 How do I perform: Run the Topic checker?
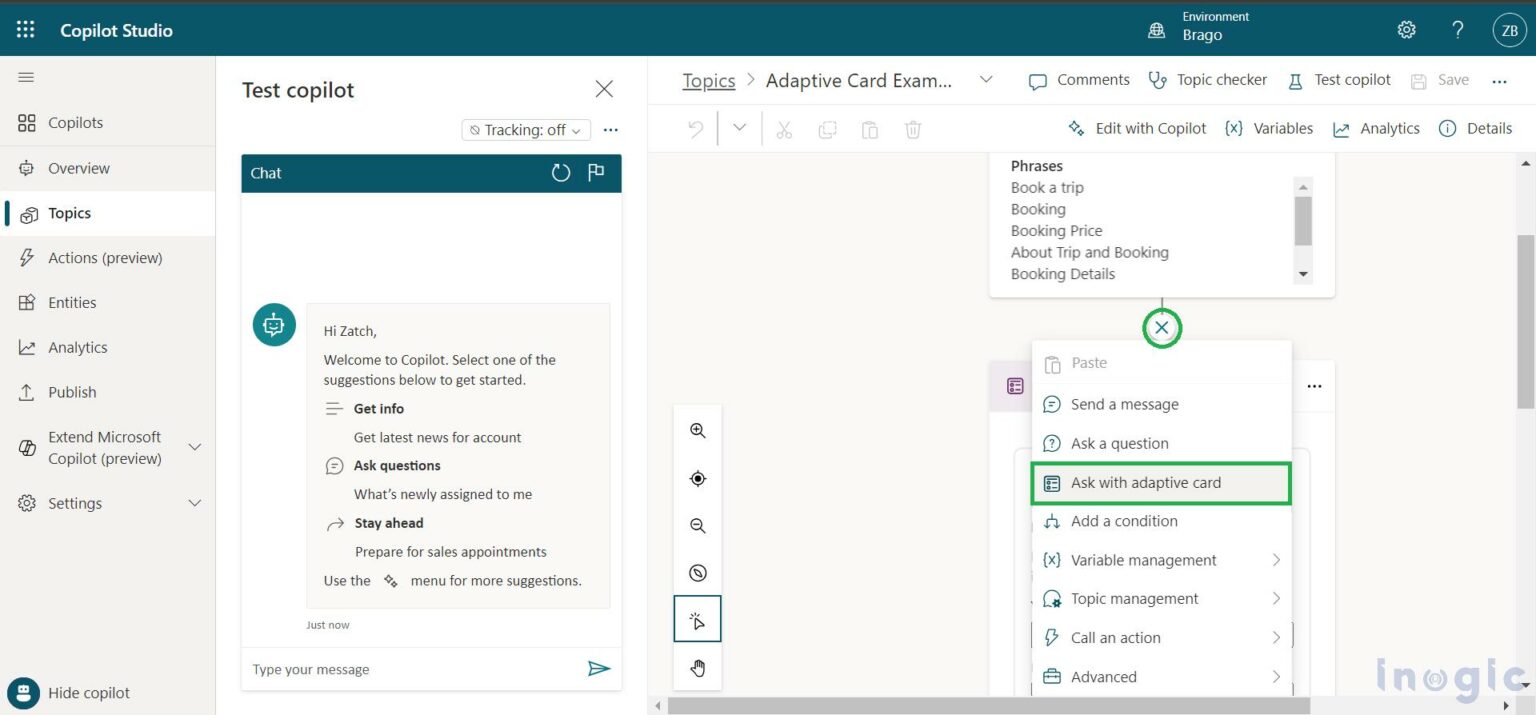(1207, 80)
